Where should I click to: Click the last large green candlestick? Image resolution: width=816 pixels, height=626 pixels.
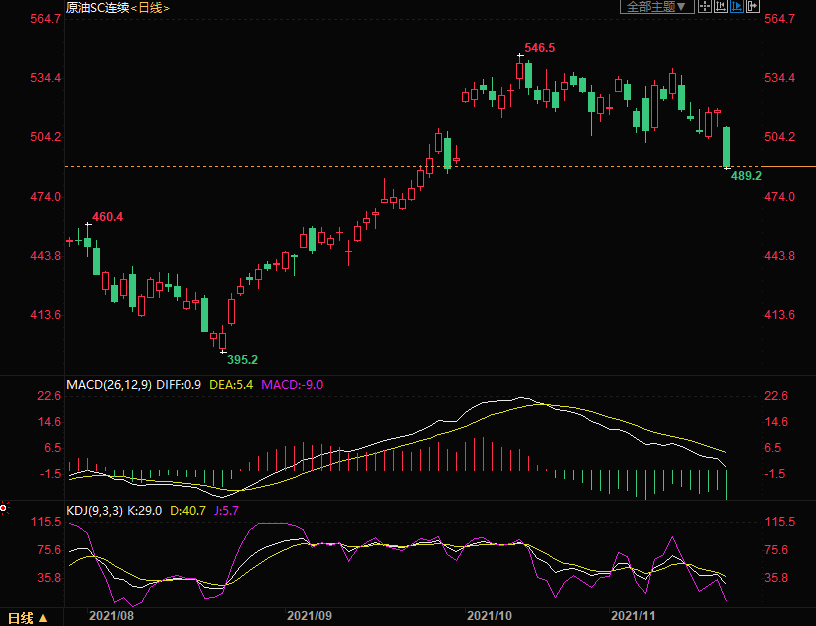pyautogui.click(x=727, y=146)
